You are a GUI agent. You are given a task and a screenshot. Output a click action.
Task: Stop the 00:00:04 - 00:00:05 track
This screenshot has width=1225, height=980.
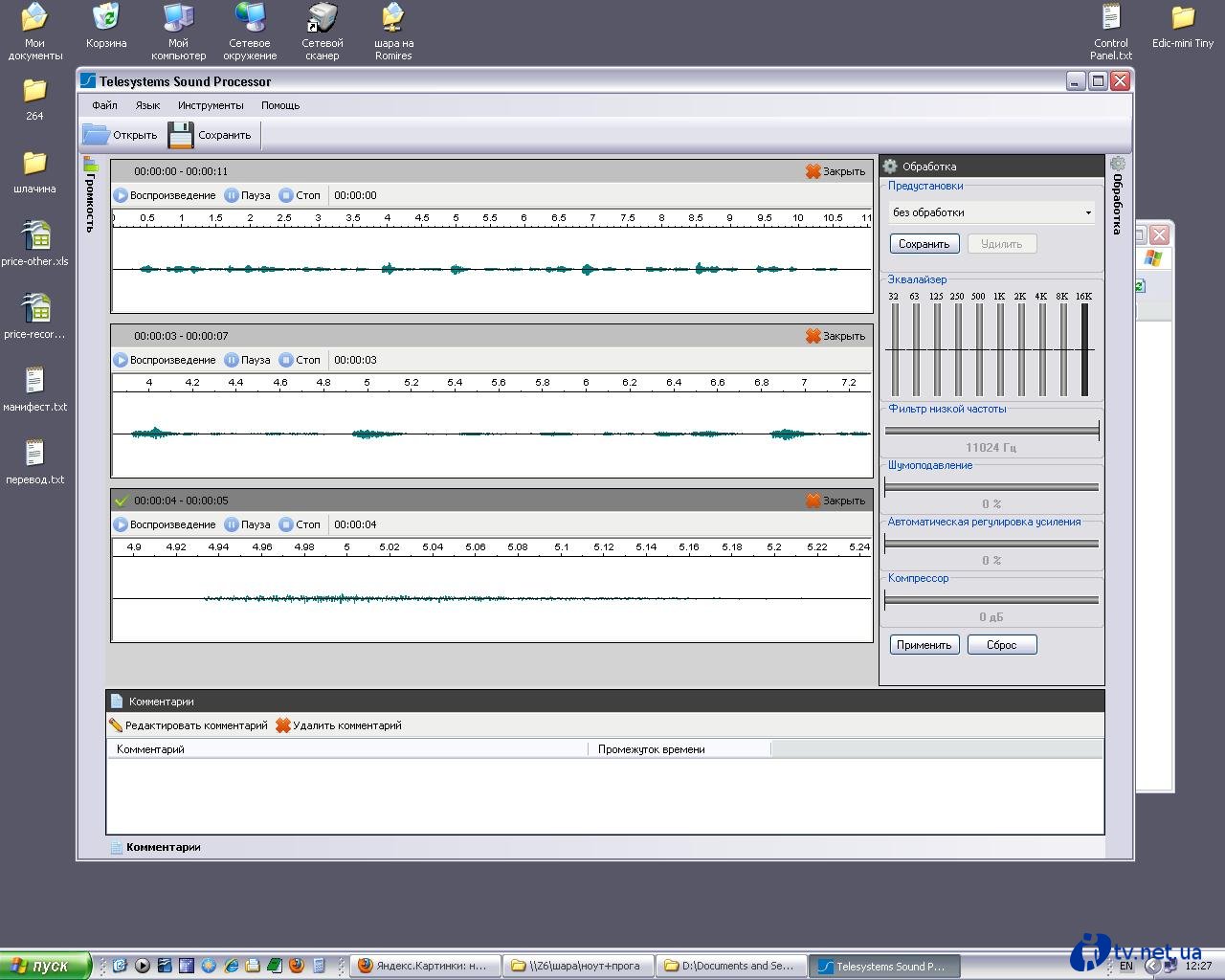[x=300, y=524]
